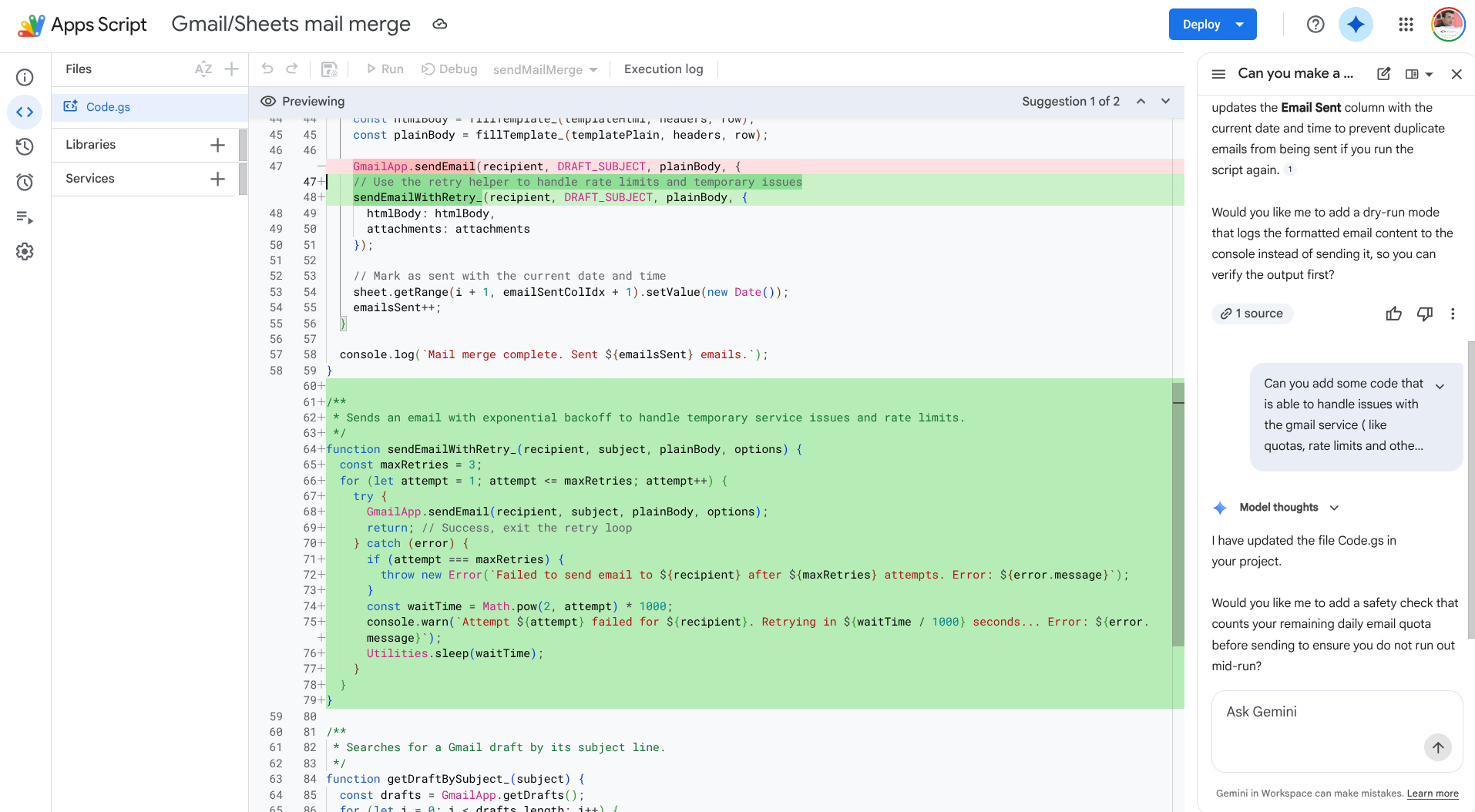Toggle the Gemini sparkle button
Viewport: 1475px width, 812px height.
tap(1356, 25)
